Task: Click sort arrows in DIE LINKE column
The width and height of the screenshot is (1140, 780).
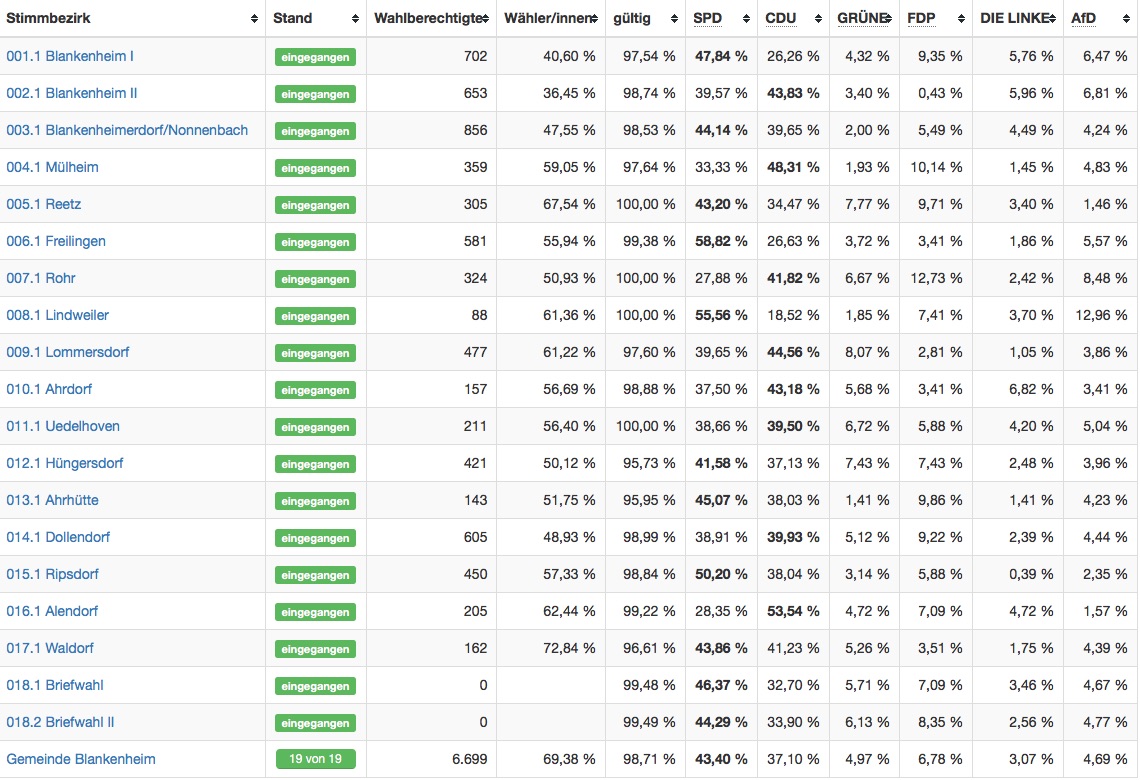Action: click(x=1051, y=19)
